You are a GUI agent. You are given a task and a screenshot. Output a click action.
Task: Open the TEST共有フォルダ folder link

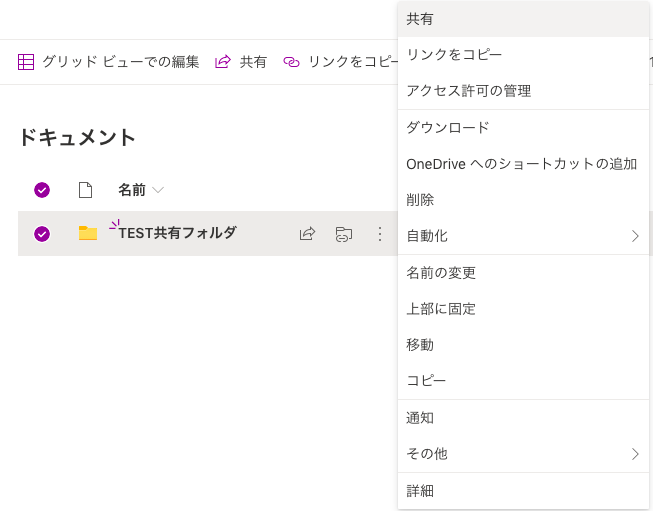tap(178, 233)
